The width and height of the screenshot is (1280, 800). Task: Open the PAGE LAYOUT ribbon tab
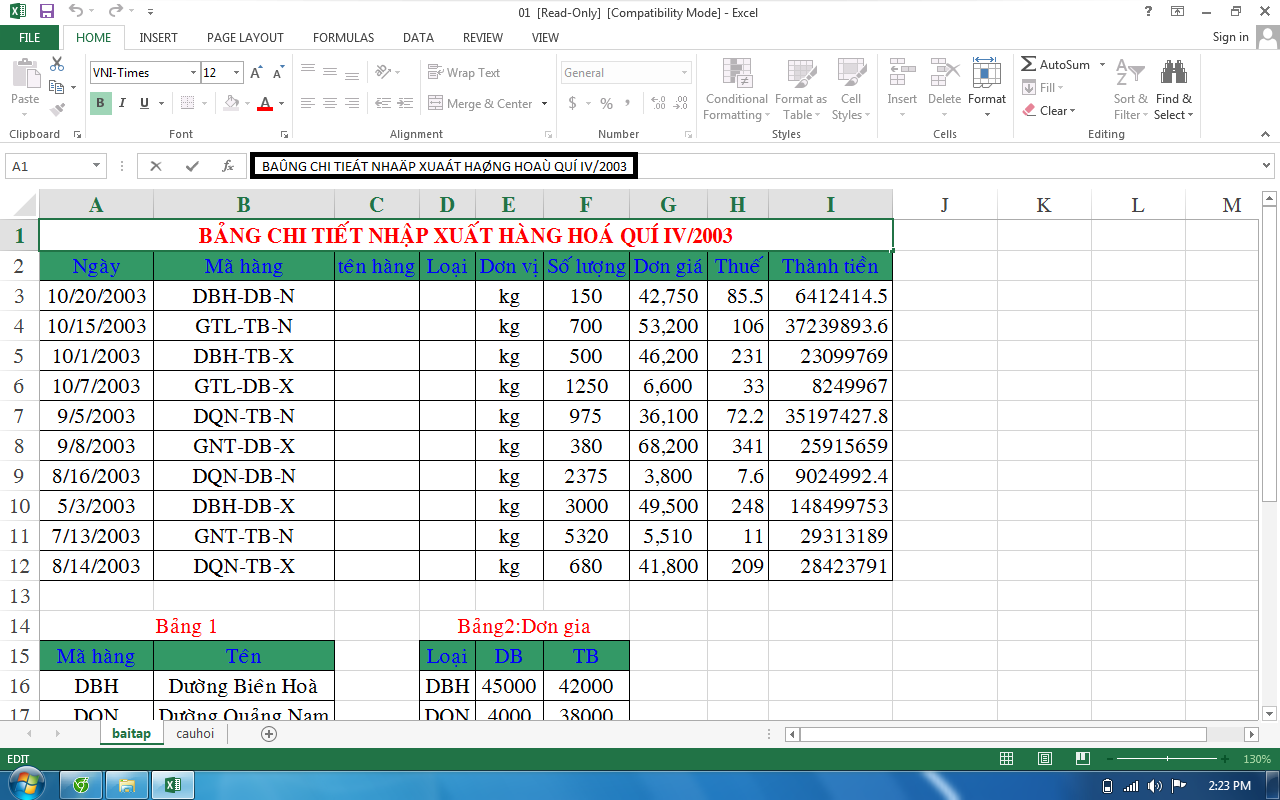pyautogui.click(x=245, y=37)
